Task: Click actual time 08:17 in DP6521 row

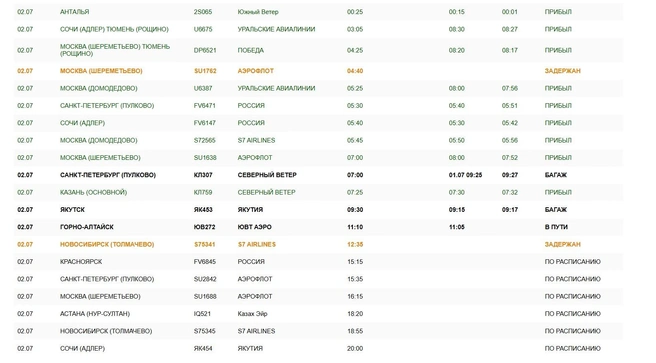Action: [510, 50]
